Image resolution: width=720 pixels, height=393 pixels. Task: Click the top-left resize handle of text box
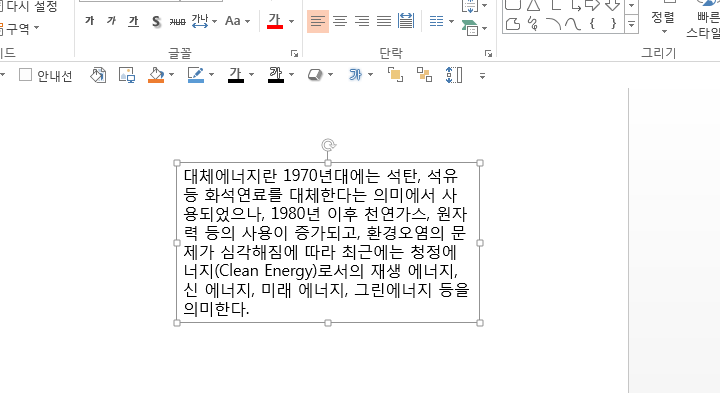click(x=177, y=163)
